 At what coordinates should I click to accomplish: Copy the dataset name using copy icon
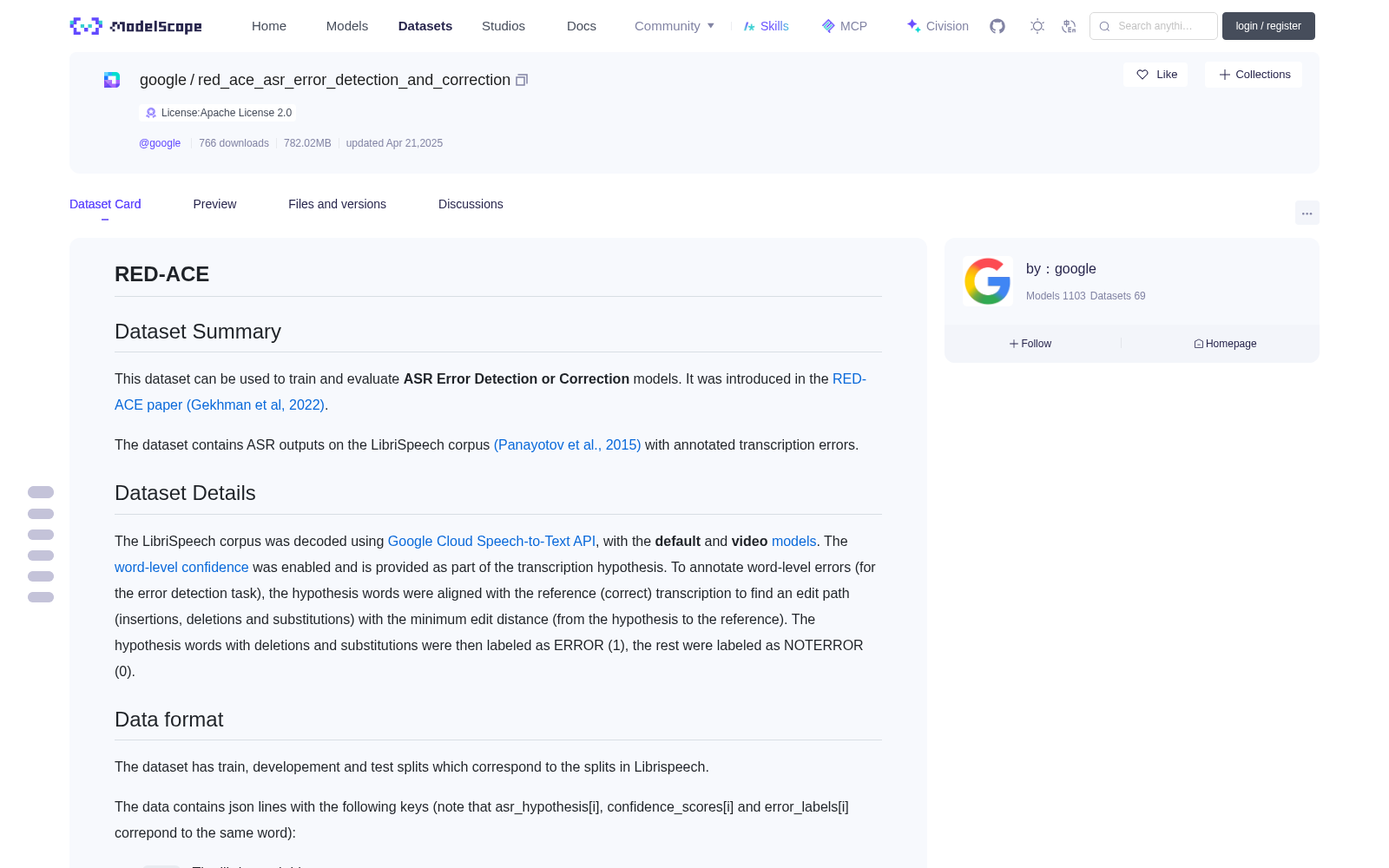[522, 80]
